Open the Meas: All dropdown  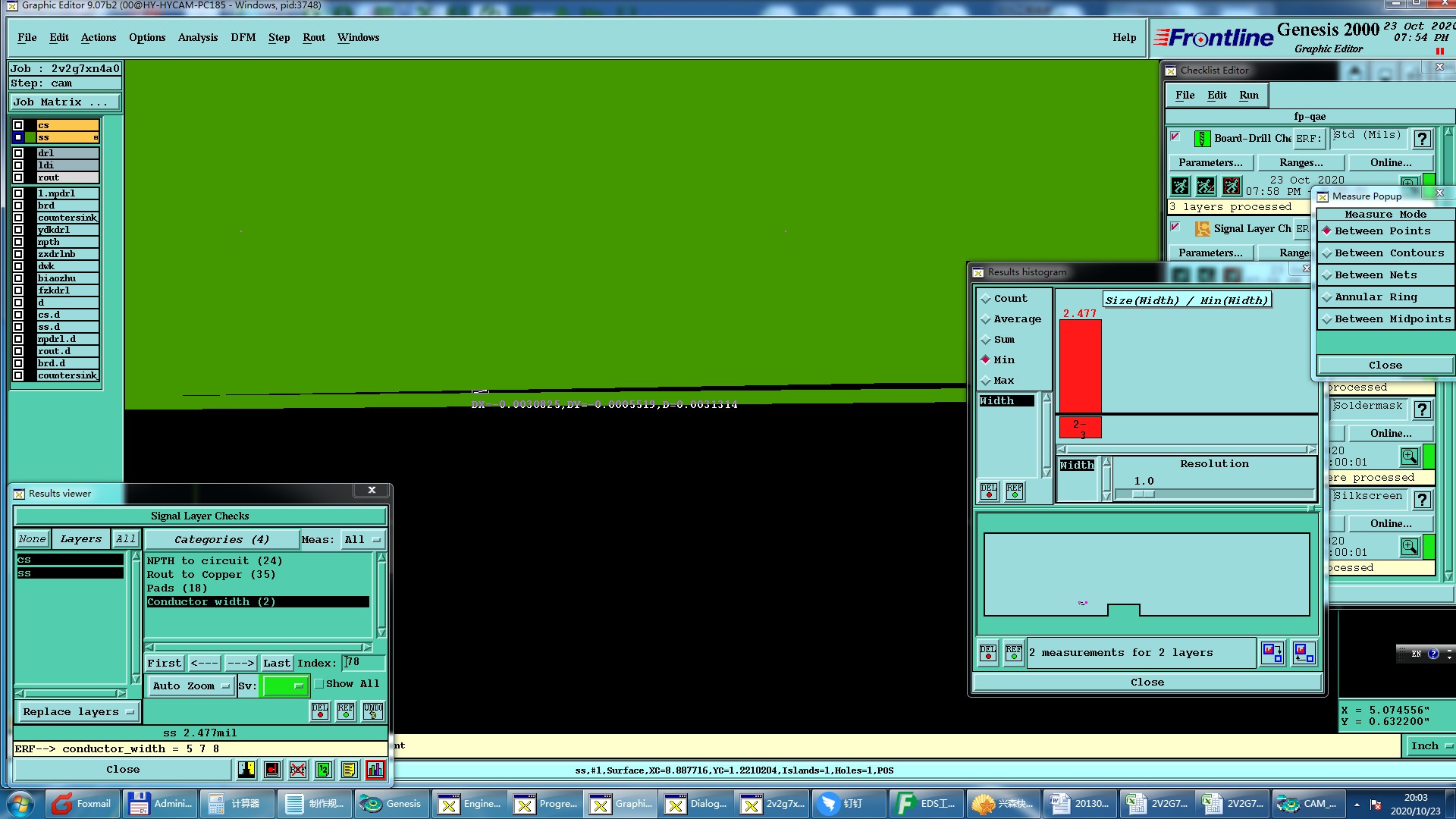point(362,540)
